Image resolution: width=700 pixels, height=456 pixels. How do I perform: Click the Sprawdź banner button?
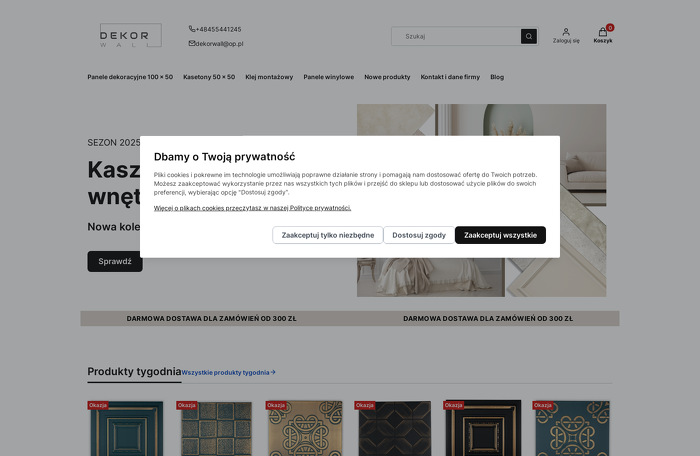[x=115, y=261]
